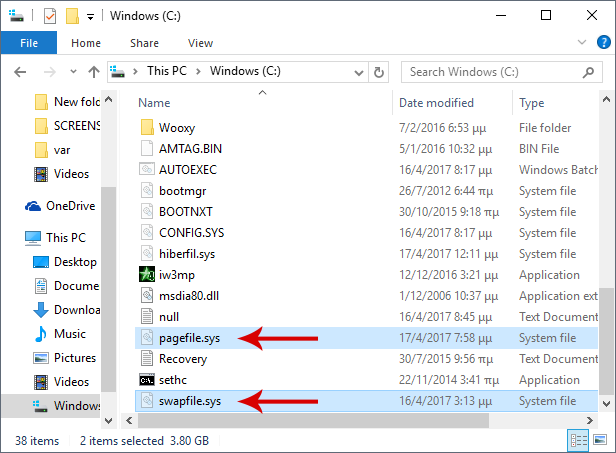Select the swapfile.sys file icon
The image size is (616, 453).
[147, 401]
